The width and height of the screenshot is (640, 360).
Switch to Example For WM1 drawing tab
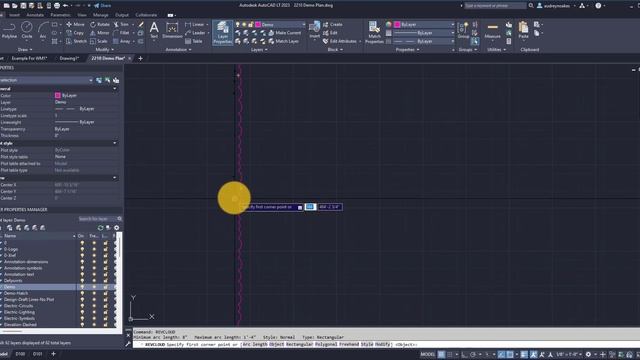[29, 58]
